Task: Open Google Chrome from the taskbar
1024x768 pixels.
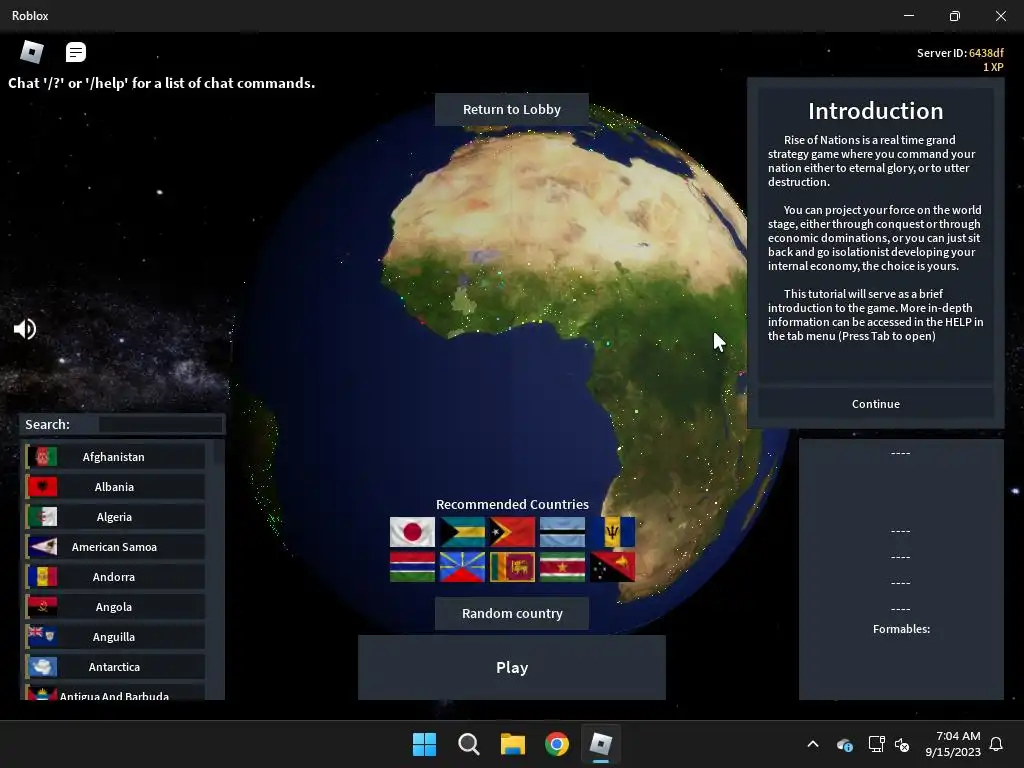Action: pyautogui.click(x=557, y=744)
